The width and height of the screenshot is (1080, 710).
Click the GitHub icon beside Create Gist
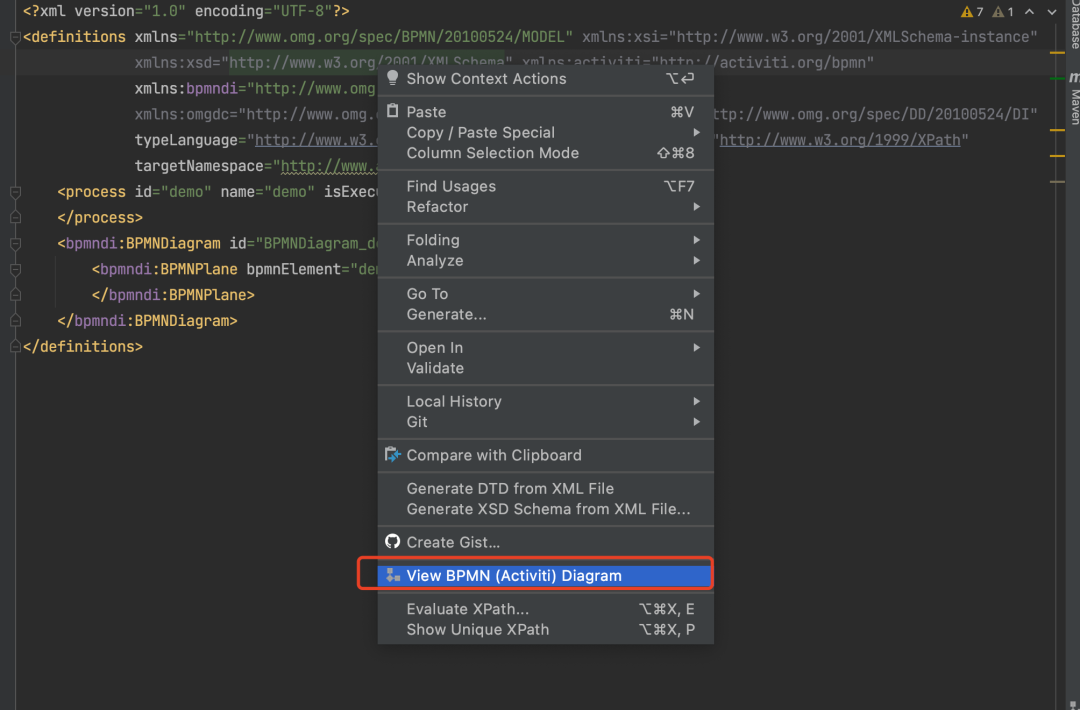[x=393, y=541]
